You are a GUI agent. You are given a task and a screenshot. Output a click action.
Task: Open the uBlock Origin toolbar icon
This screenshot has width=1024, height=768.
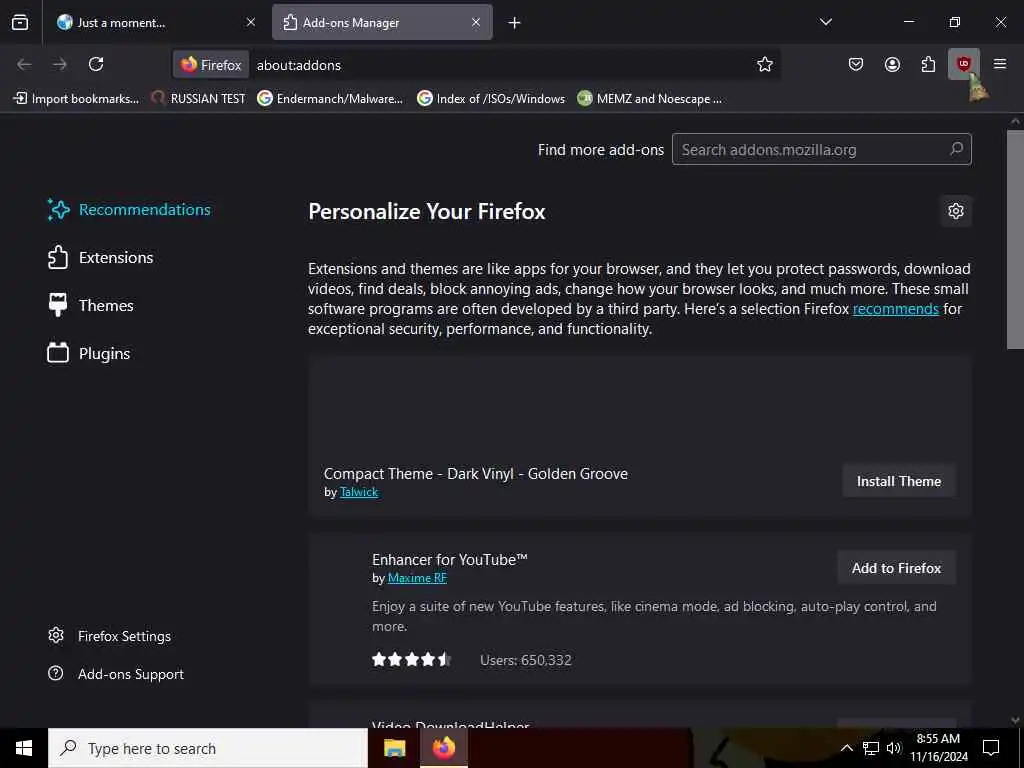click(964, 64)
